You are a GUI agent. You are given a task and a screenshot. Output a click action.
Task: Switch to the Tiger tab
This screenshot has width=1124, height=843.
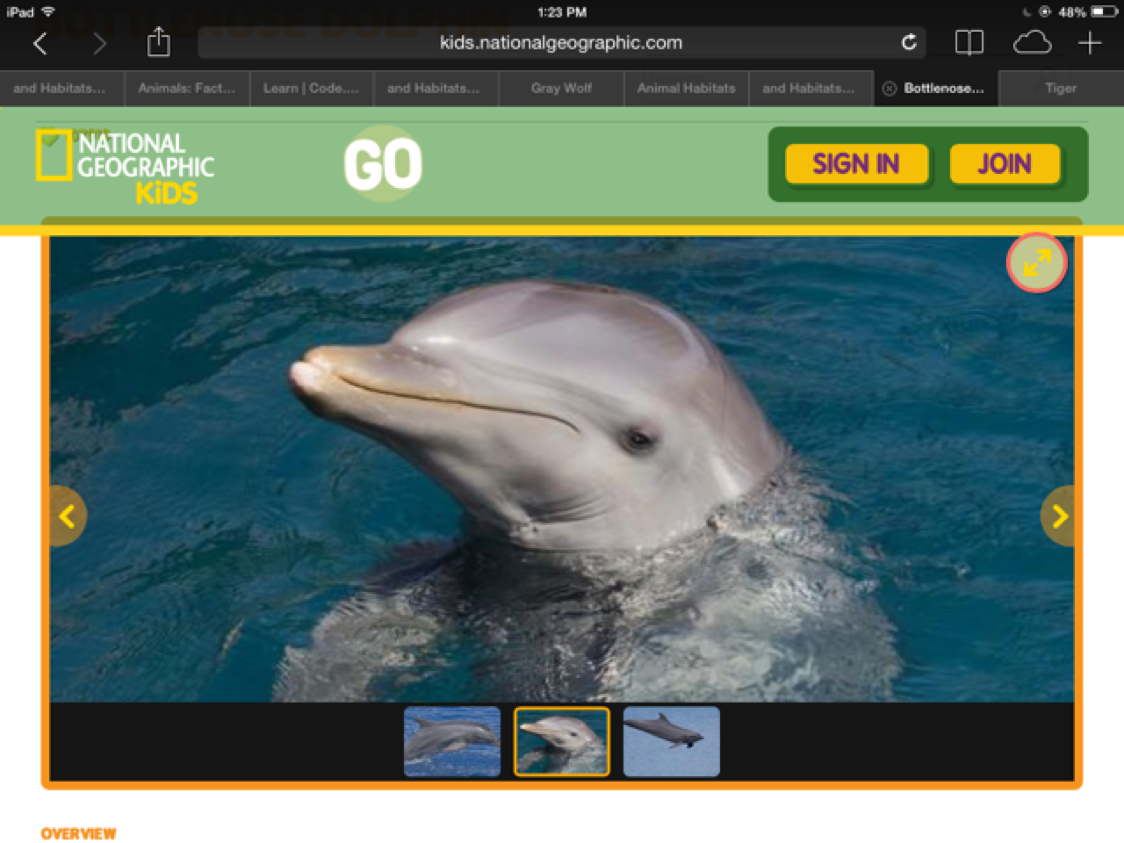point(1060,88)
